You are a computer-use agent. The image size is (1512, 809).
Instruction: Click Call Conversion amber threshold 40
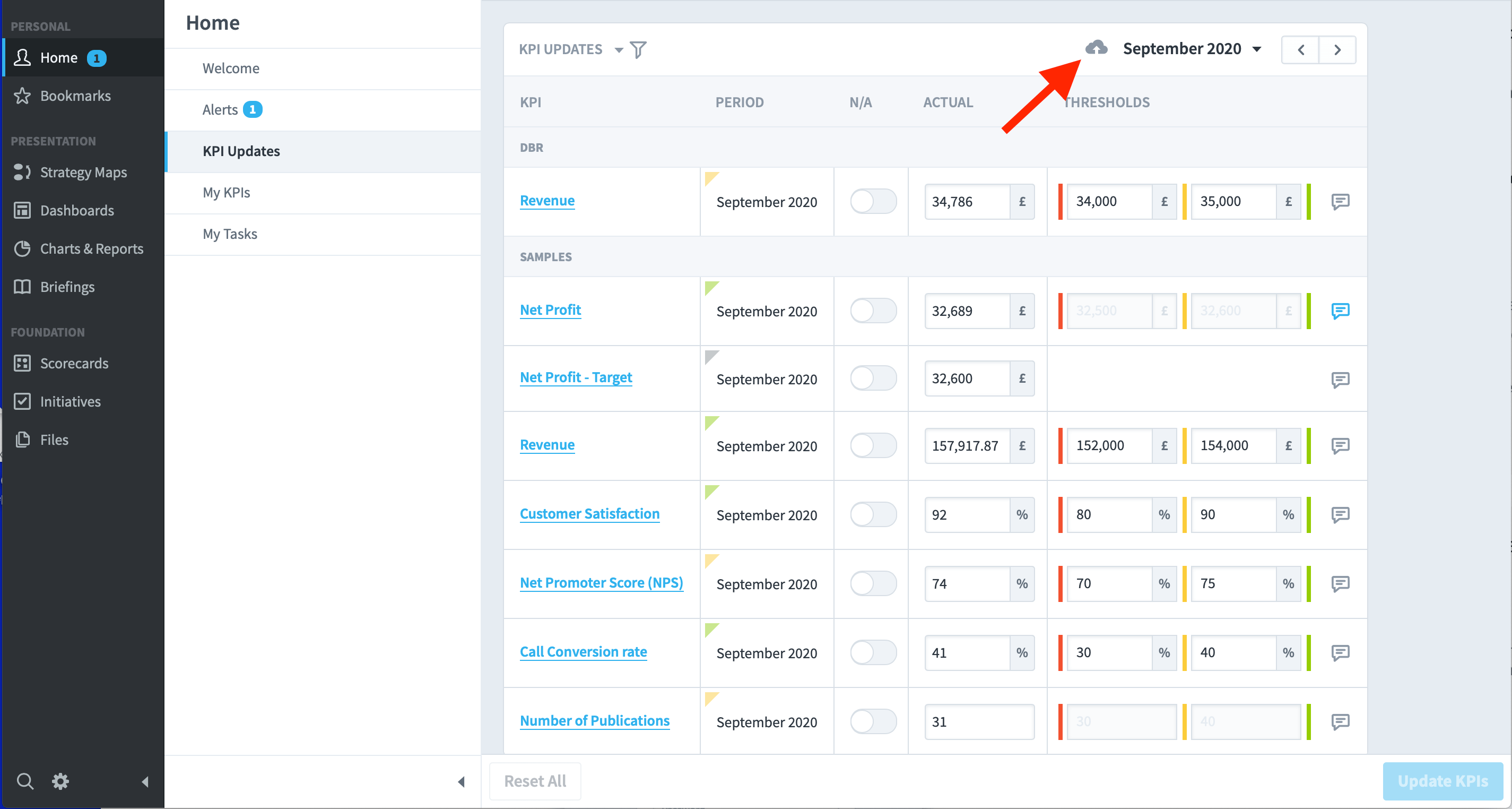(1233, 653)
